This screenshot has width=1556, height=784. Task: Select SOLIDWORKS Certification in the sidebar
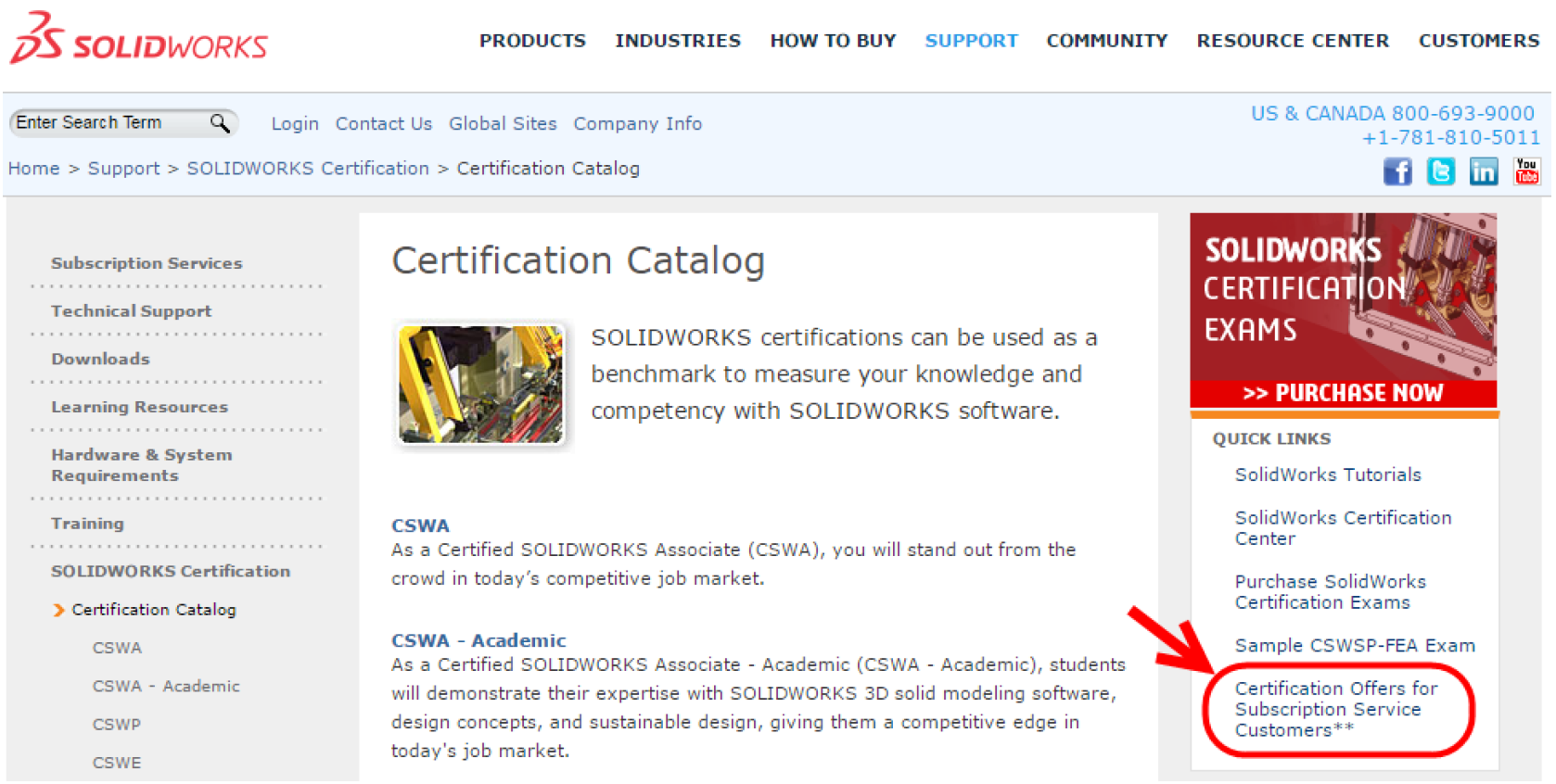tap(171, 572)
